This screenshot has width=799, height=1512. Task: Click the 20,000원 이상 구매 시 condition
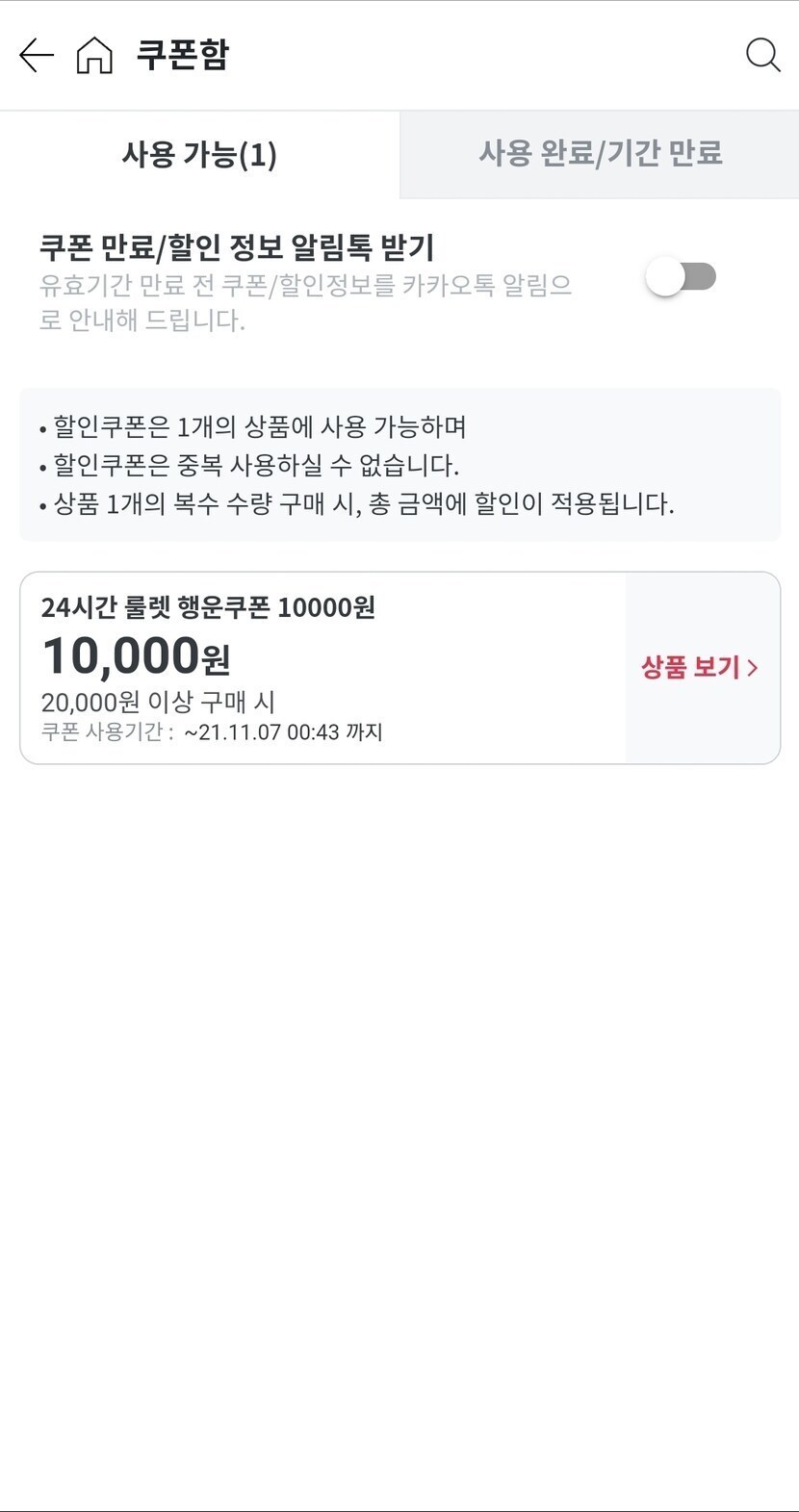coord(158,703)
